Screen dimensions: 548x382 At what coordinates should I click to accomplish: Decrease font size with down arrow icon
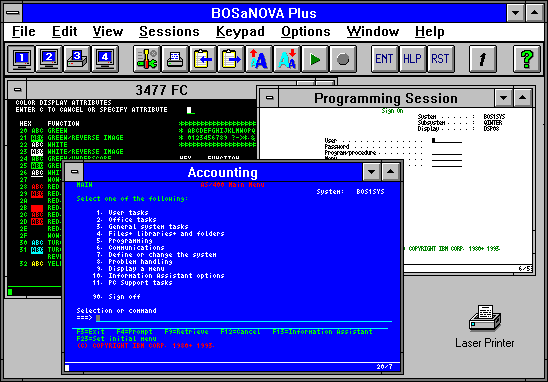(x=287, y=59)
